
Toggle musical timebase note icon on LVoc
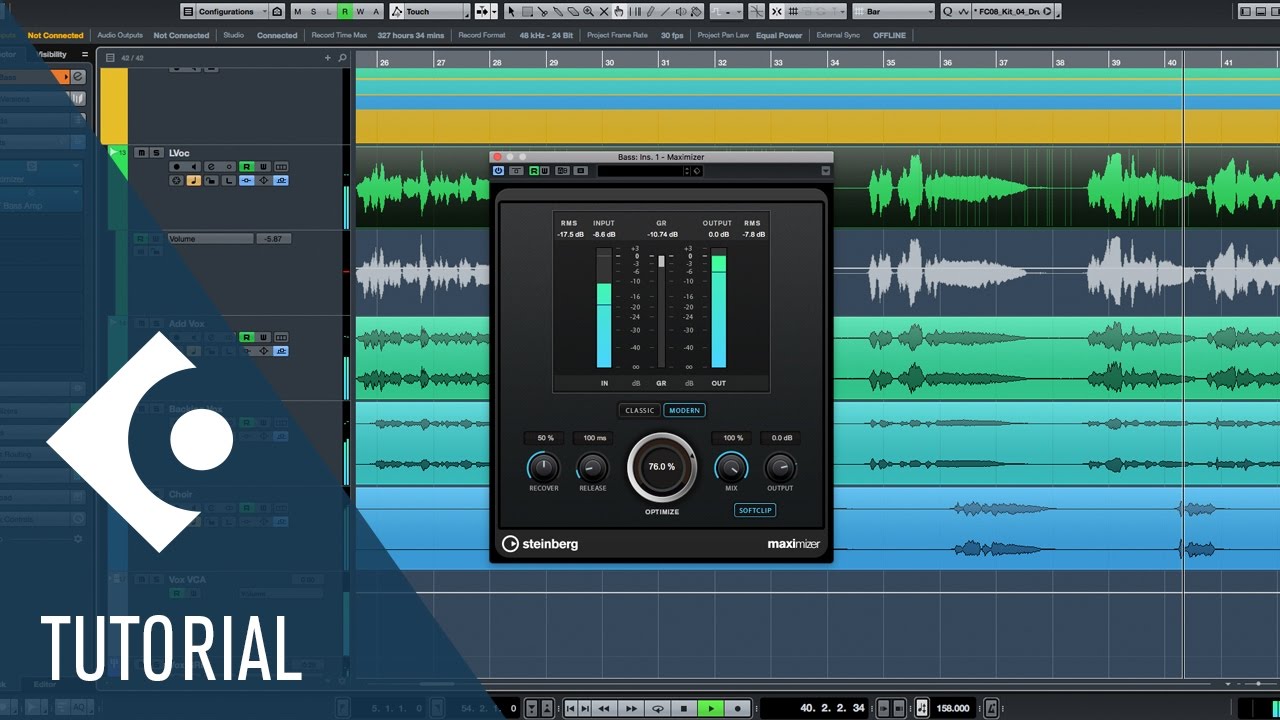(194, 181)
